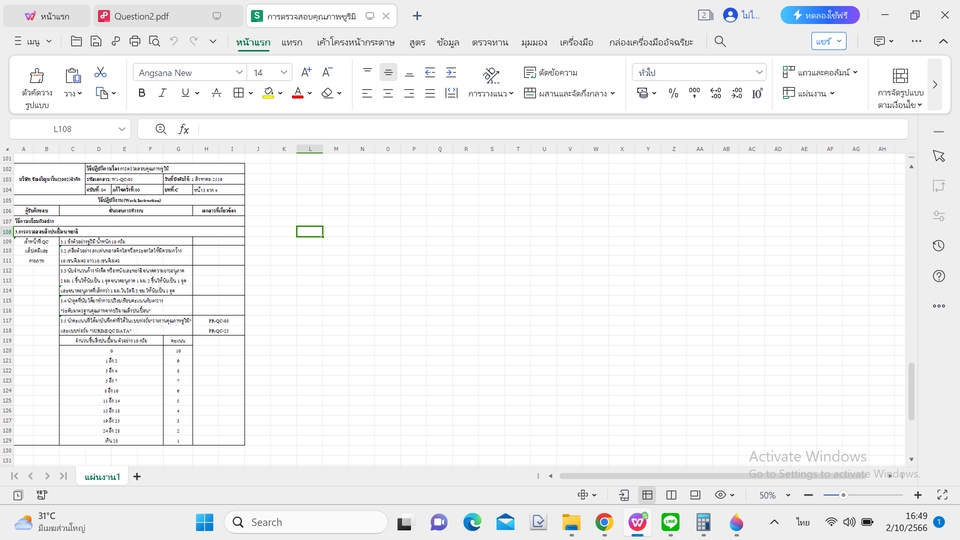
Task: Open the Copy dropdown arrow
Action: click(114, 94)
